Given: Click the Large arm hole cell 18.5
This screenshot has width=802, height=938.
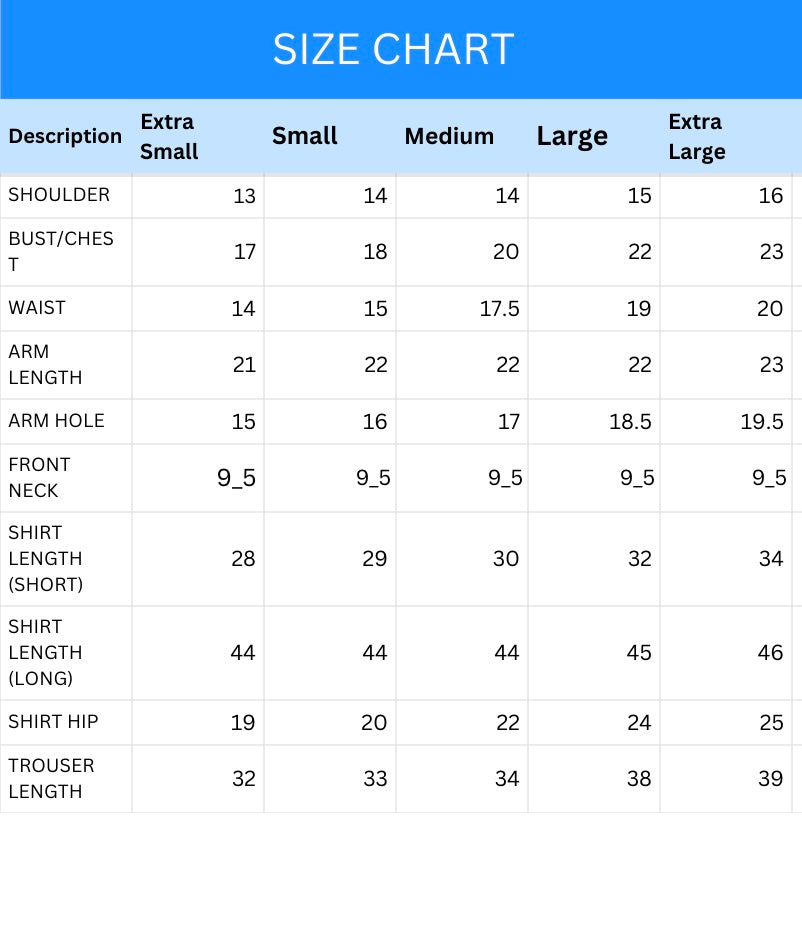Looking at the screenshot, I should [630, 422].
